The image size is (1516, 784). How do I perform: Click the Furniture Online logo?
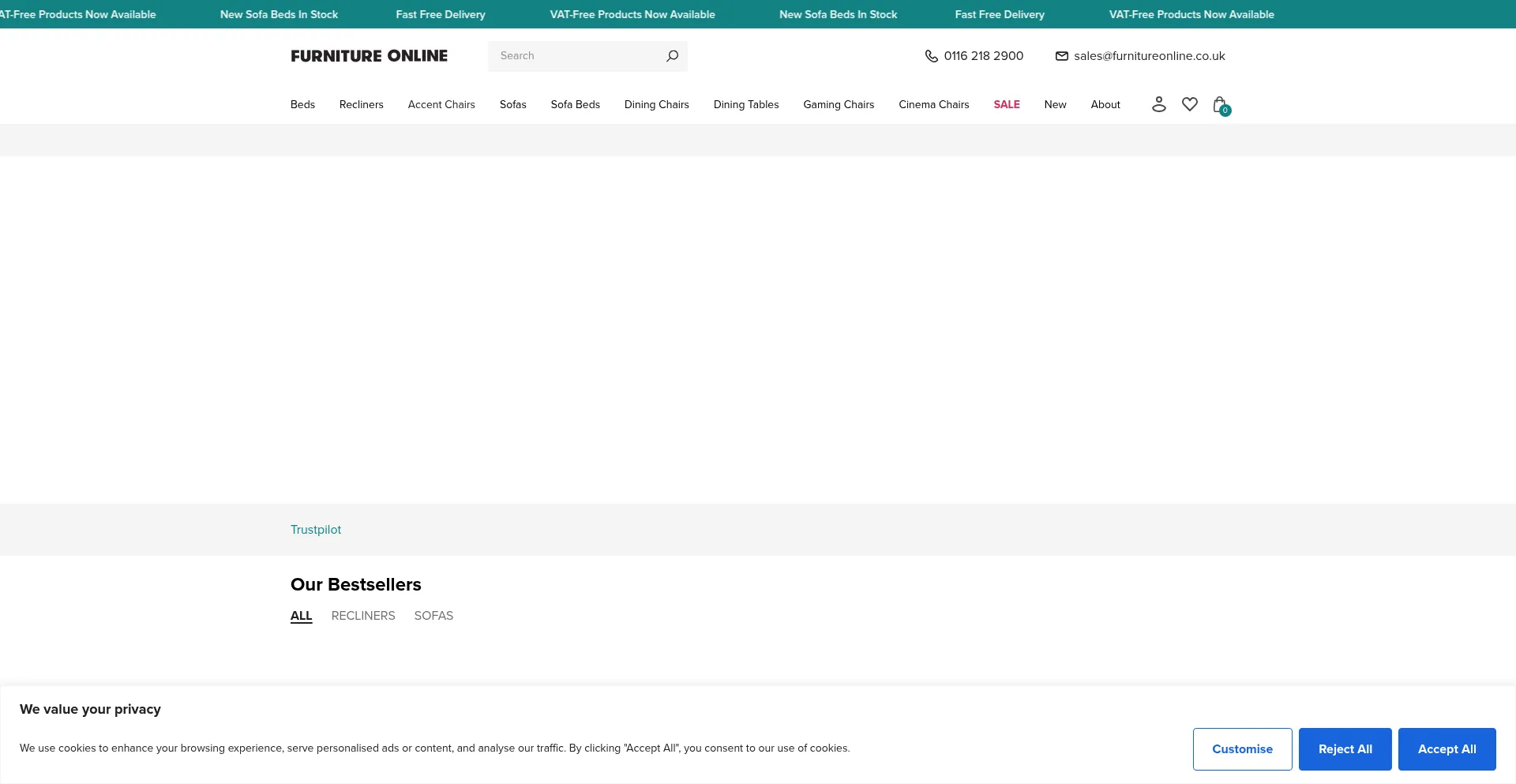(x=369, y=56)
